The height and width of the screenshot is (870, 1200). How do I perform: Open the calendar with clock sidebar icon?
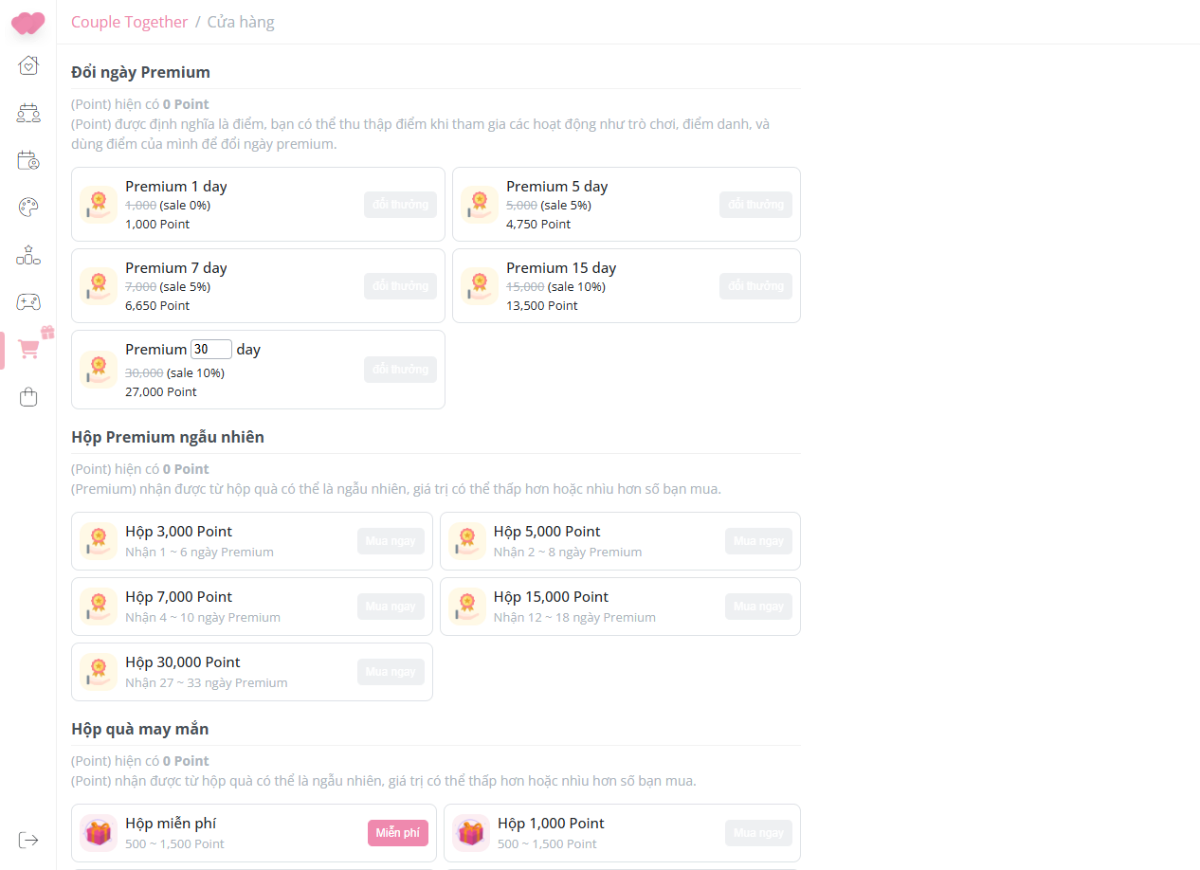[x=28, y=160]
